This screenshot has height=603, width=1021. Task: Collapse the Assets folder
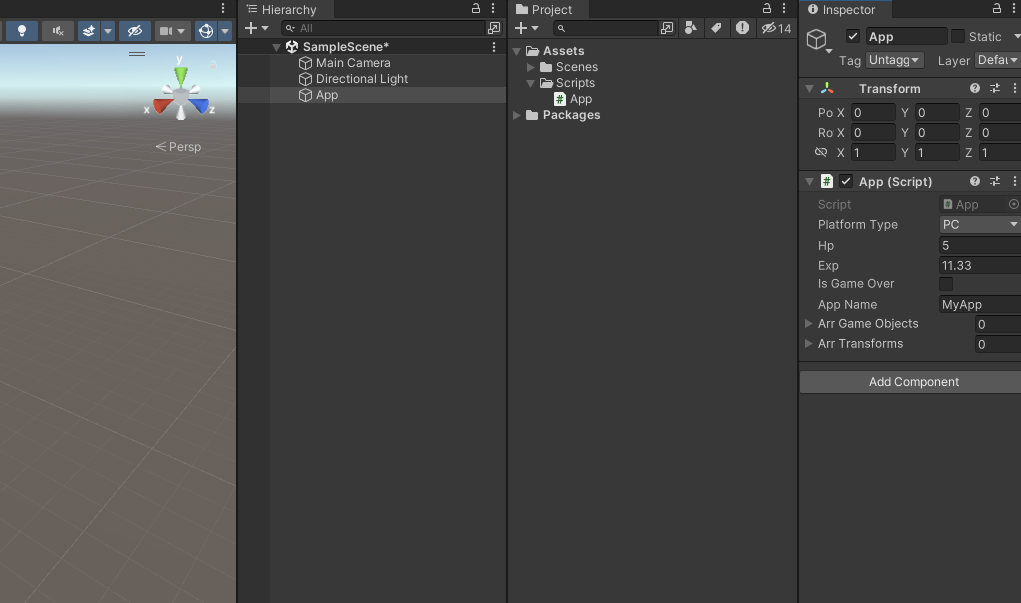[517, 51]
